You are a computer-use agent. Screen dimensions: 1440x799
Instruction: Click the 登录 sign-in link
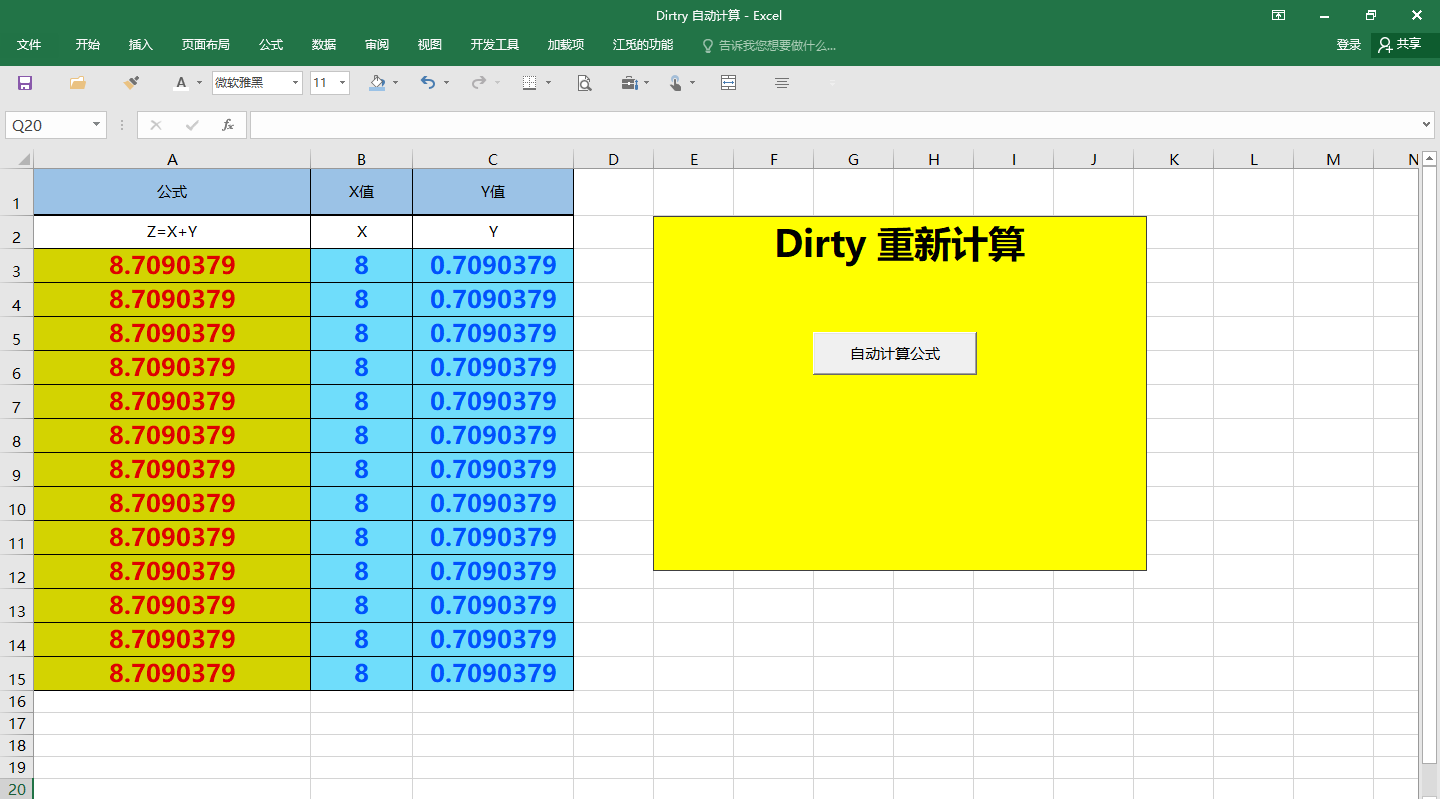[1349, 45]
